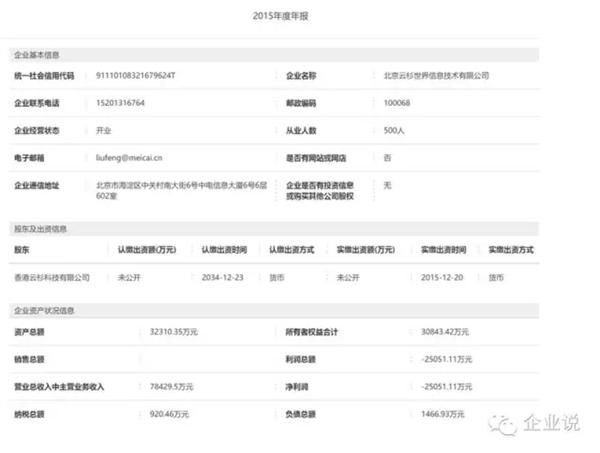Click the WeChat logo watermark icon
Image resolution: width=600 pixels, height=453 pixels.
point(507,423)
